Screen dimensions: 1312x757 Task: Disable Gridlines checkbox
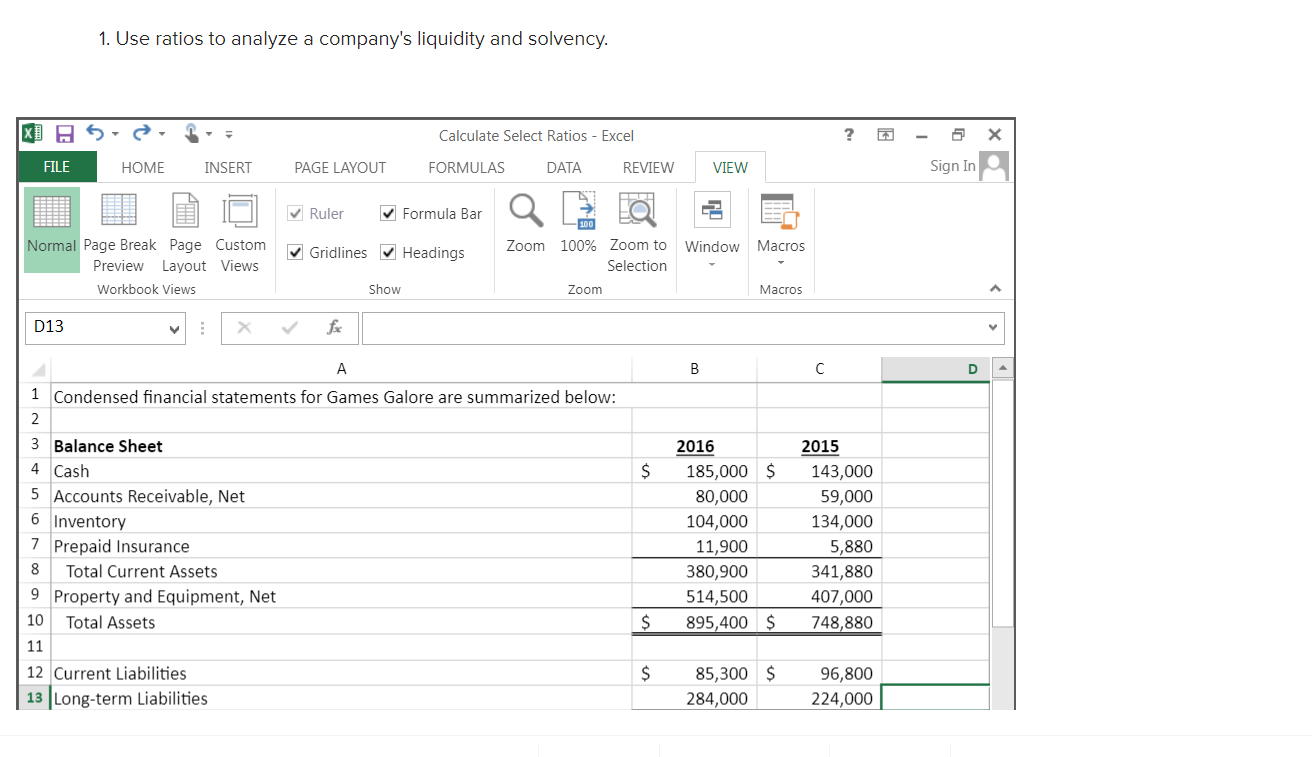point(296,252)
